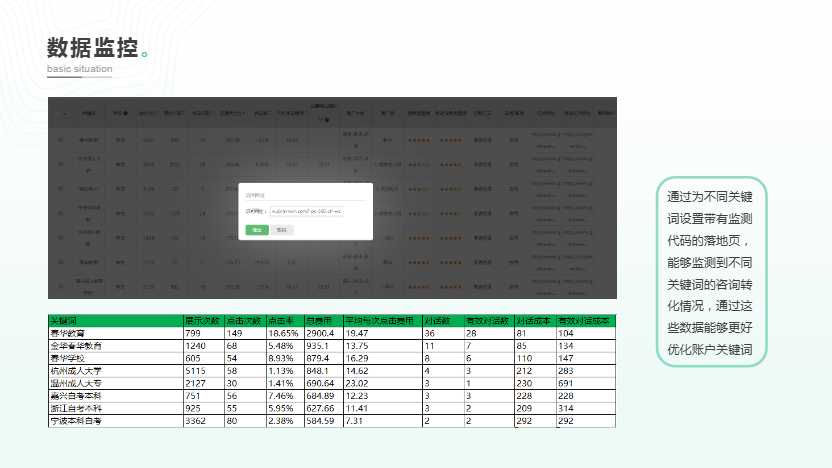Viewport: 832px width, 468px height.
Task: Click the 'basic situation' subtitle
Action: click(80, 68)
